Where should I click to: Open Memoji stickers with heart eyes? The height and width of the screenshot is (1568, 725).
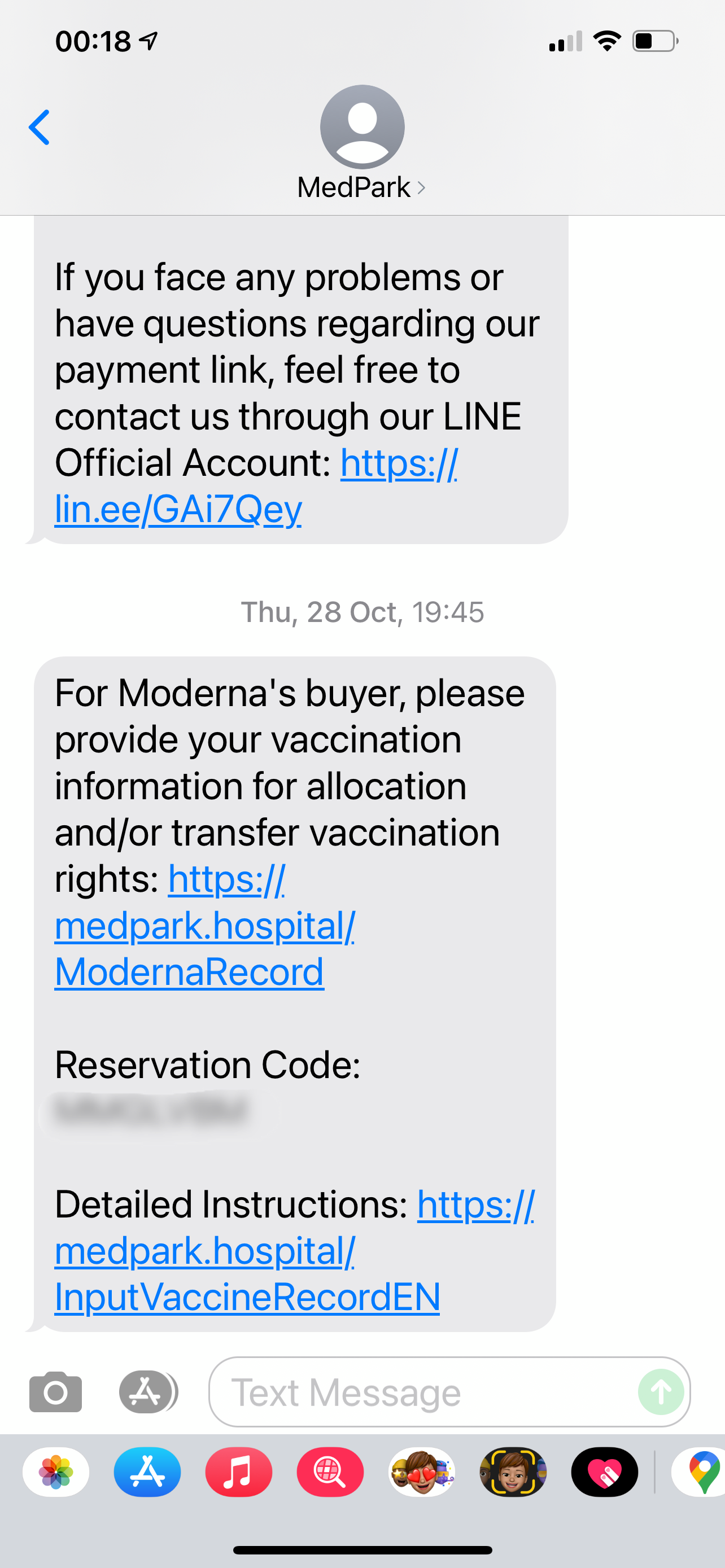pyautogui.click(x=422, y=1472)
